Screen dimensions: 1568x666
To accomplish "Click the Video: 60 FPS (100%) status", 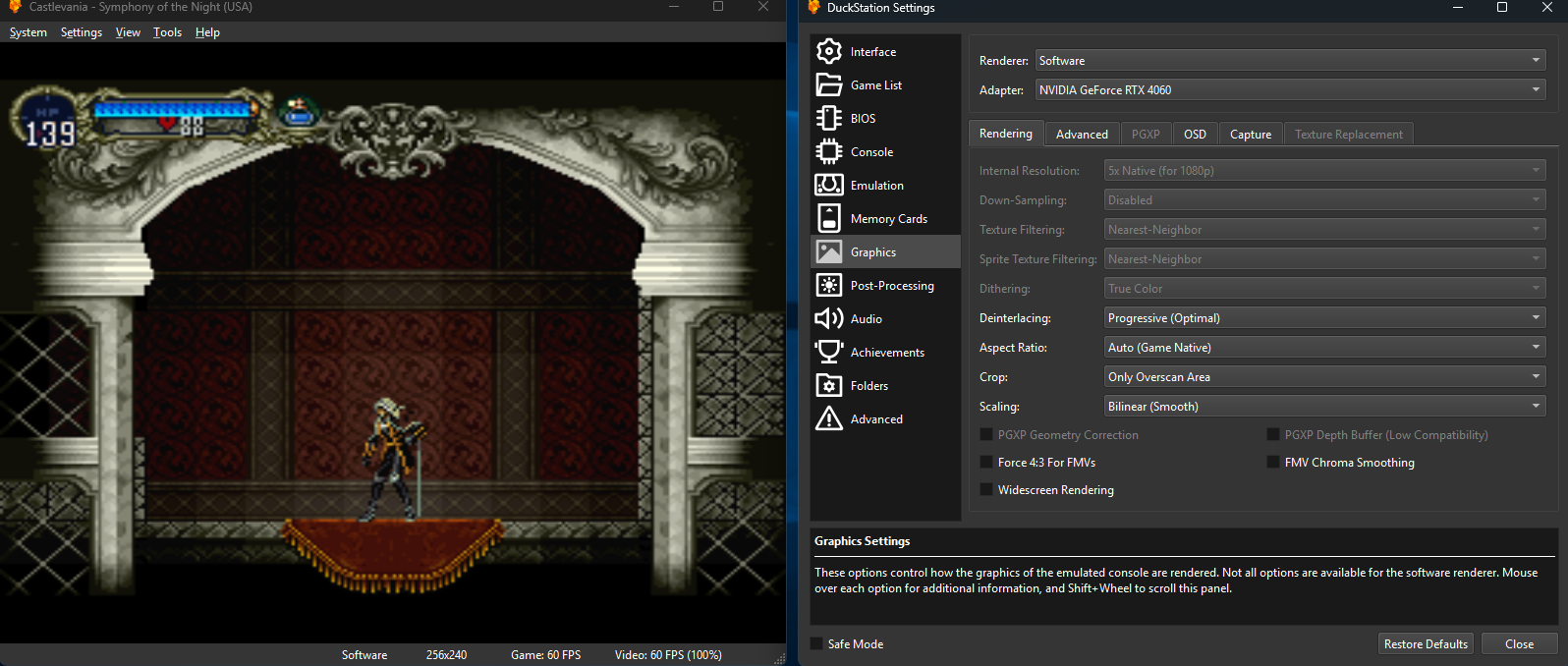I will 668,655.
